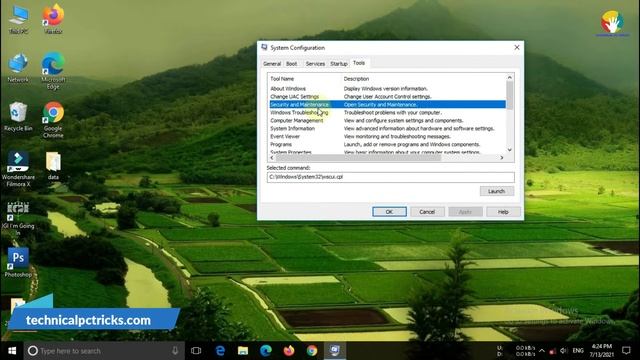Open Firefox from taskbar
This screenshot has height=360, width=640.
pyautogui.click(x=289, y=351)
